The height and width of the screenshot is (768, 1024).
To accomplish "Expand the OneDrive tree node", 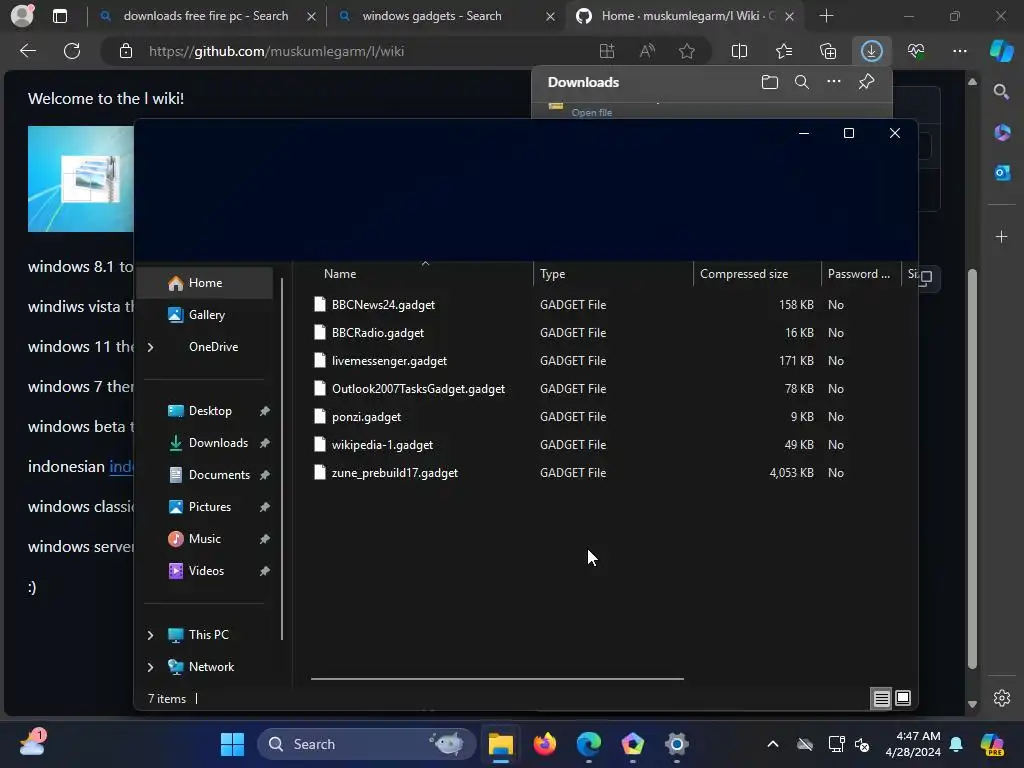I will (x=151, y=347).
